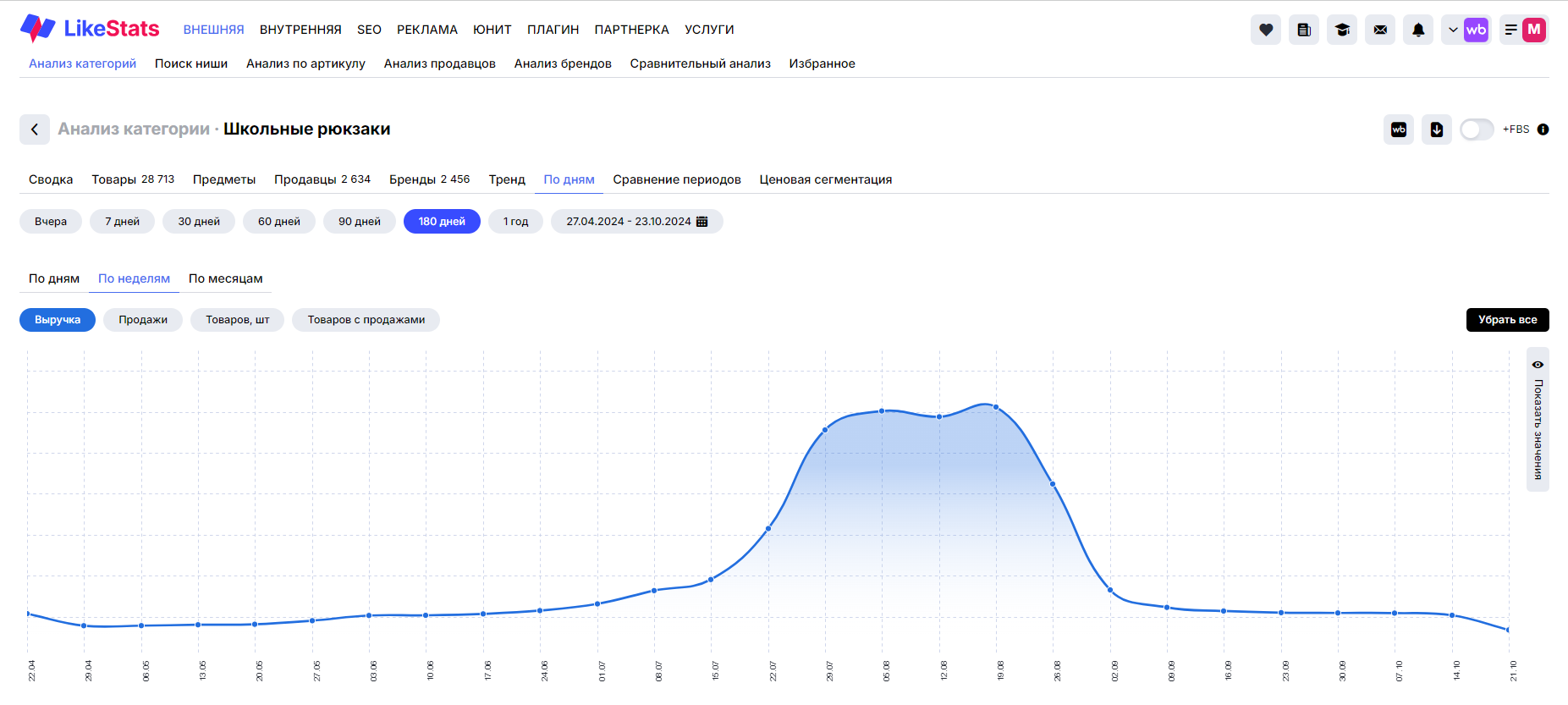Go to Избранное link

(x=823, y=63)
